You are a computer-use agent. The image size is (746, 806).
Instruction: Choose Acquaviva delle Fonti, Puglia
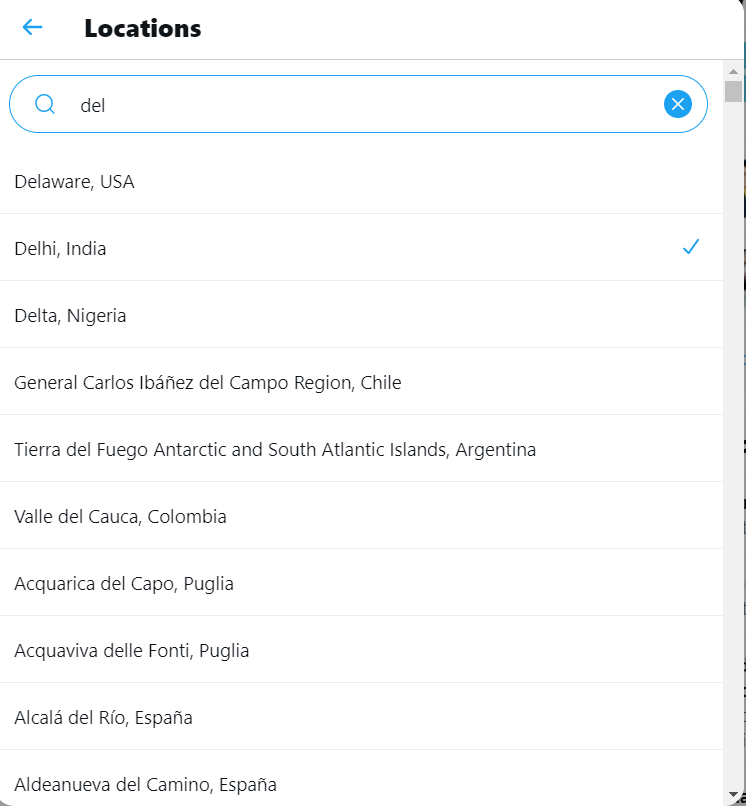coord(361,650)
